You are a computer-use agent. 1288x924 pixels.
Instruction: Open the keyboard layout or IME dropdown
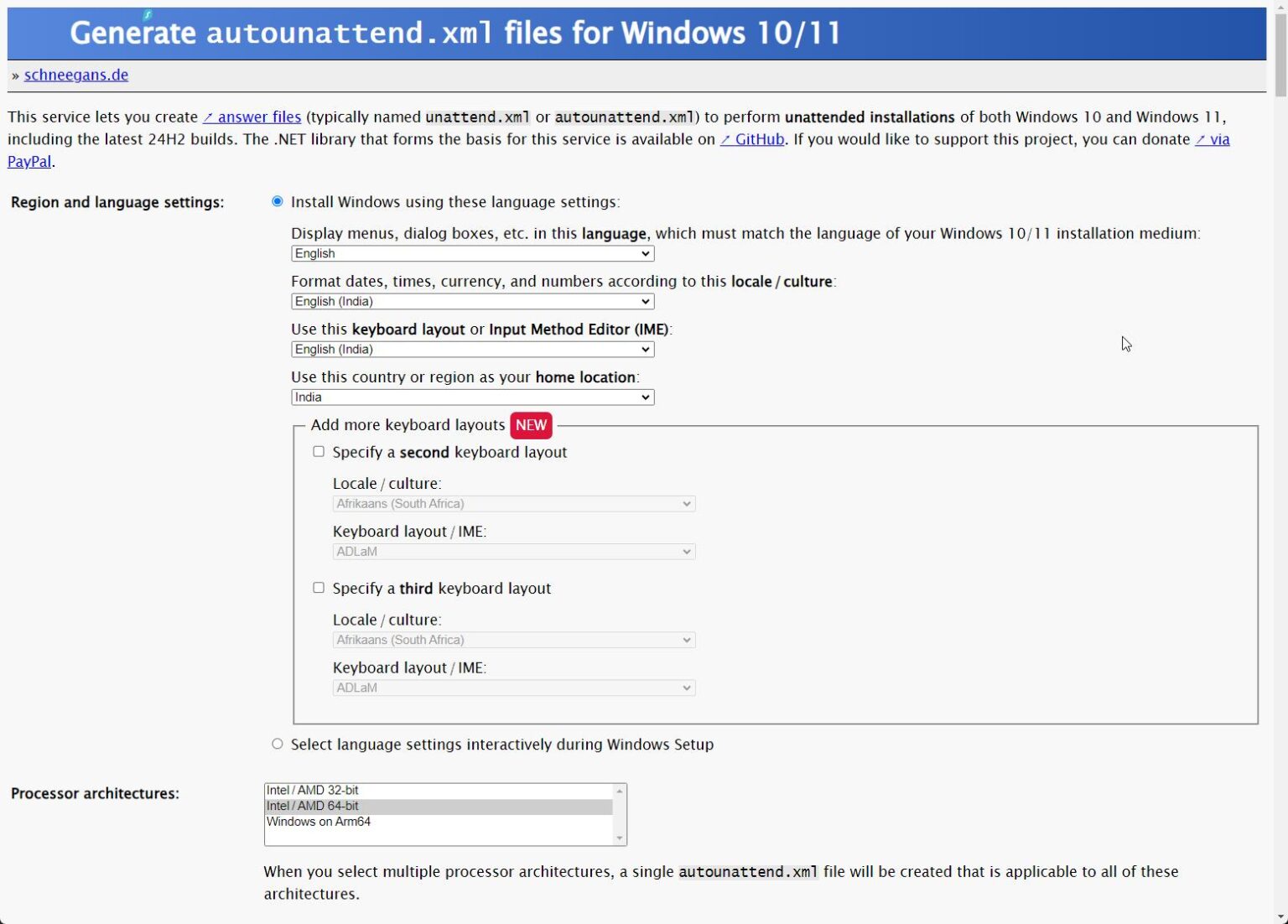[471, 349]
